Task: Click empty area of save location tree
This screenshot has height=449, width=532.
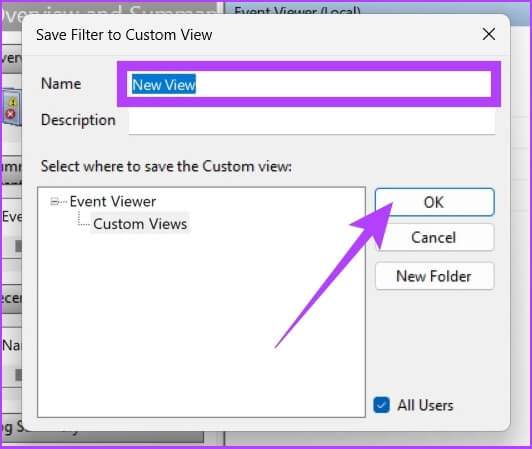Action: coord(202,322)
